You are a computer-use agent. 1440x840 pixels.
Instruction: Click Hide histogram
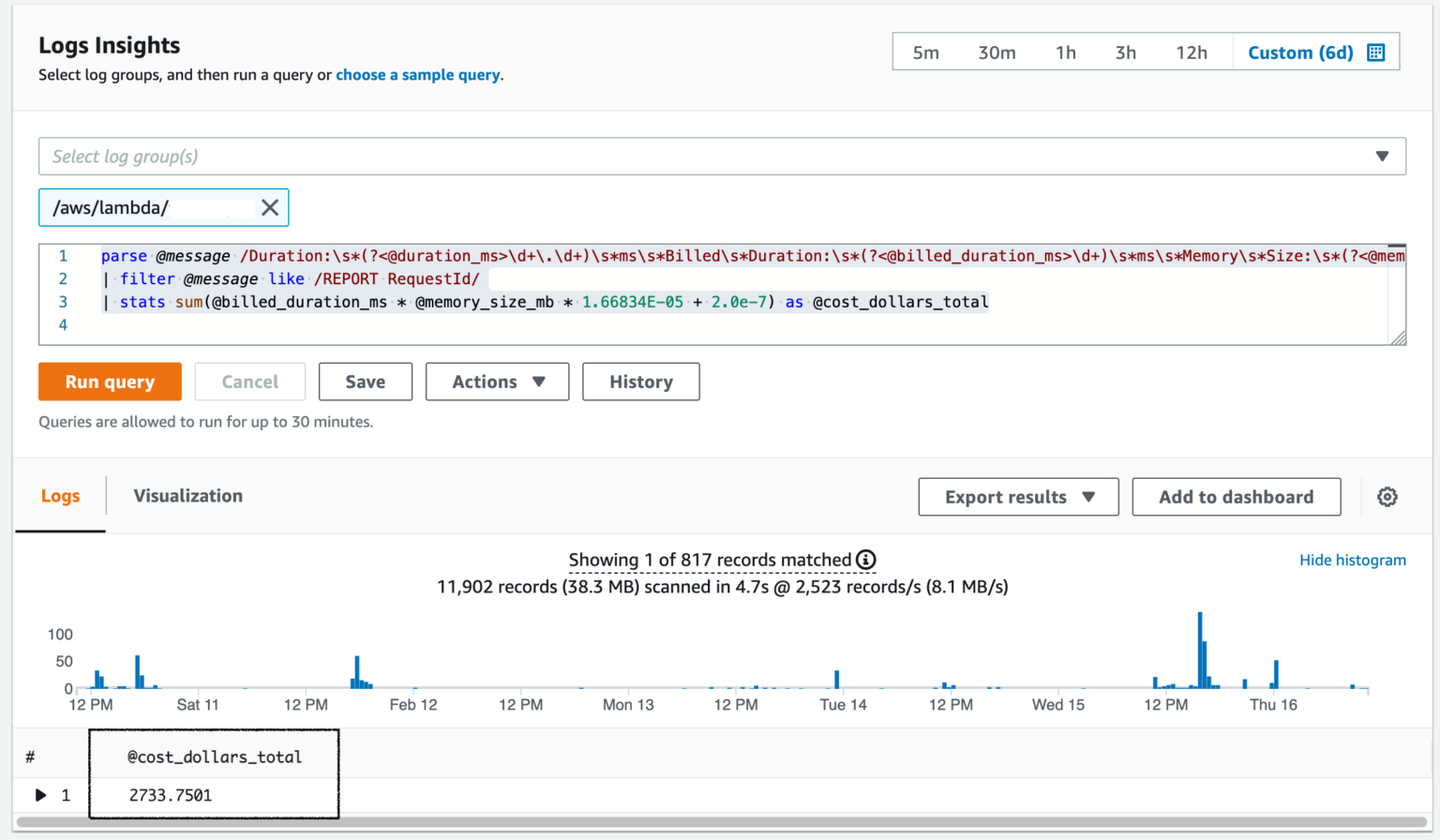pyautogui.click(x=1353, y=559)
